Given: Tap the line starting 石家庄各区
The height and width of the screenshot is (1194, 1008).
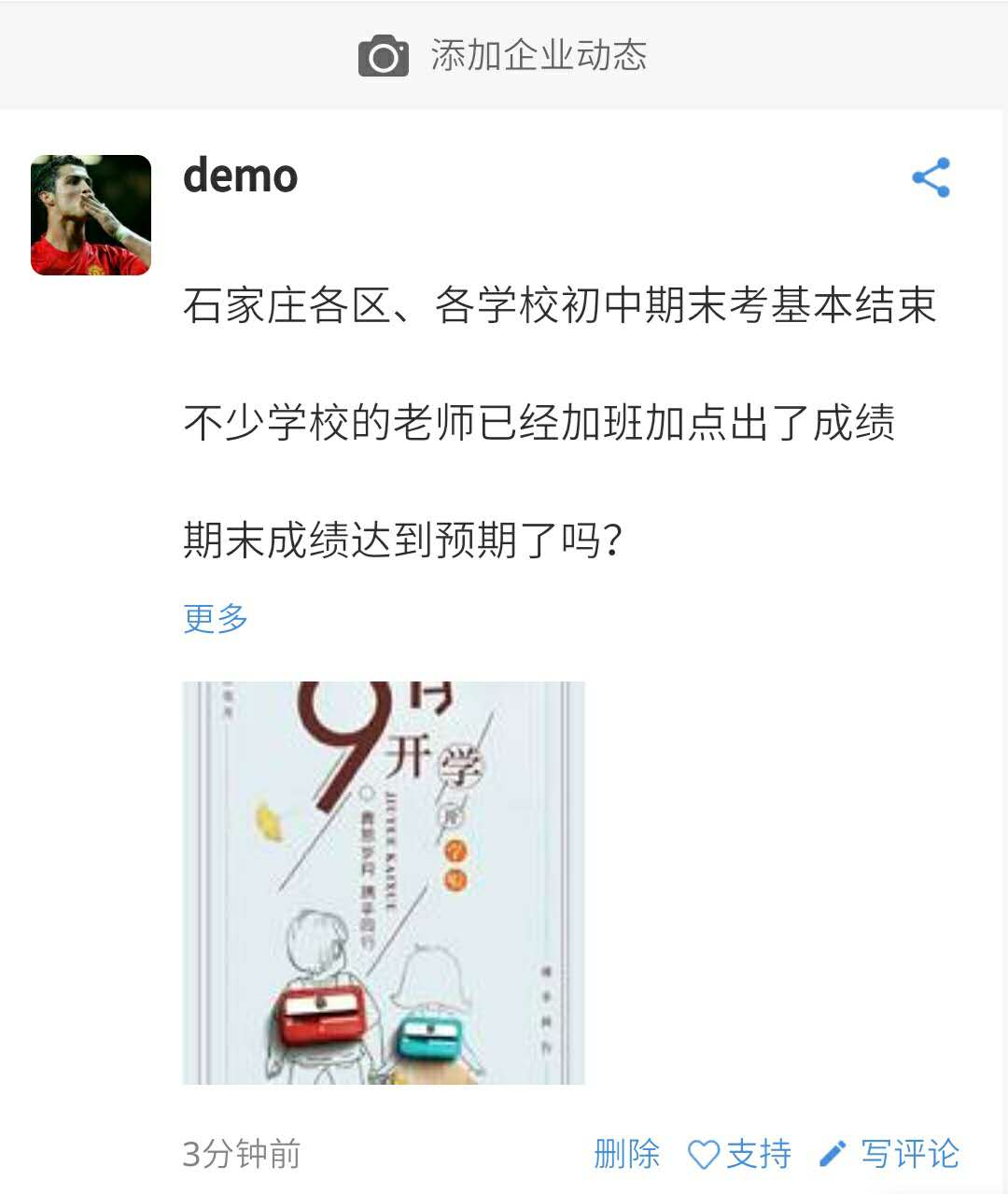Looking at the screenshot, I should pos(560,306).
